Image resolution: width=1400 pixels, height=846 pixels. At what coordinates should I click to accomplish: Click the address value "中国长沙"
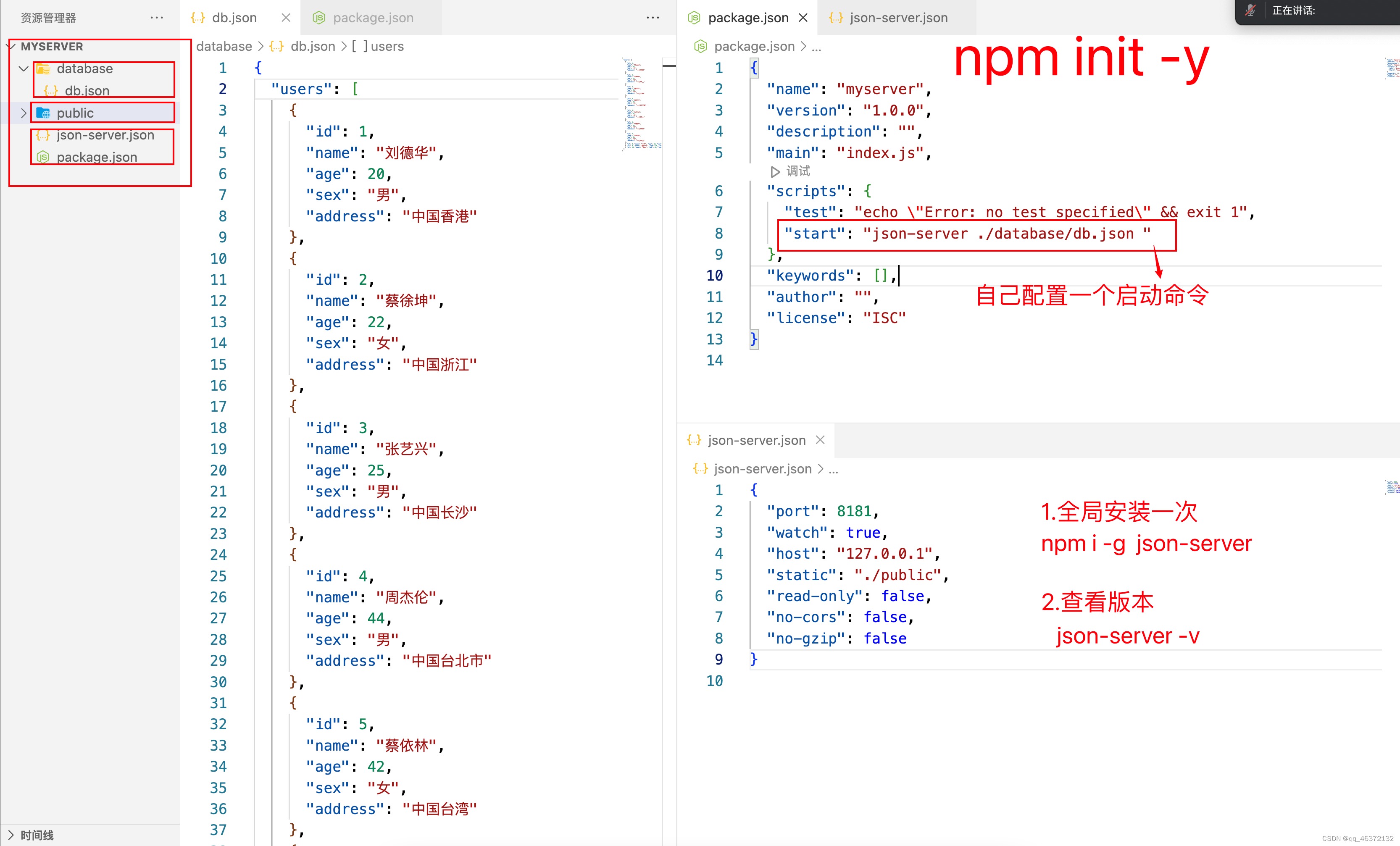click(x=440, y=512)
